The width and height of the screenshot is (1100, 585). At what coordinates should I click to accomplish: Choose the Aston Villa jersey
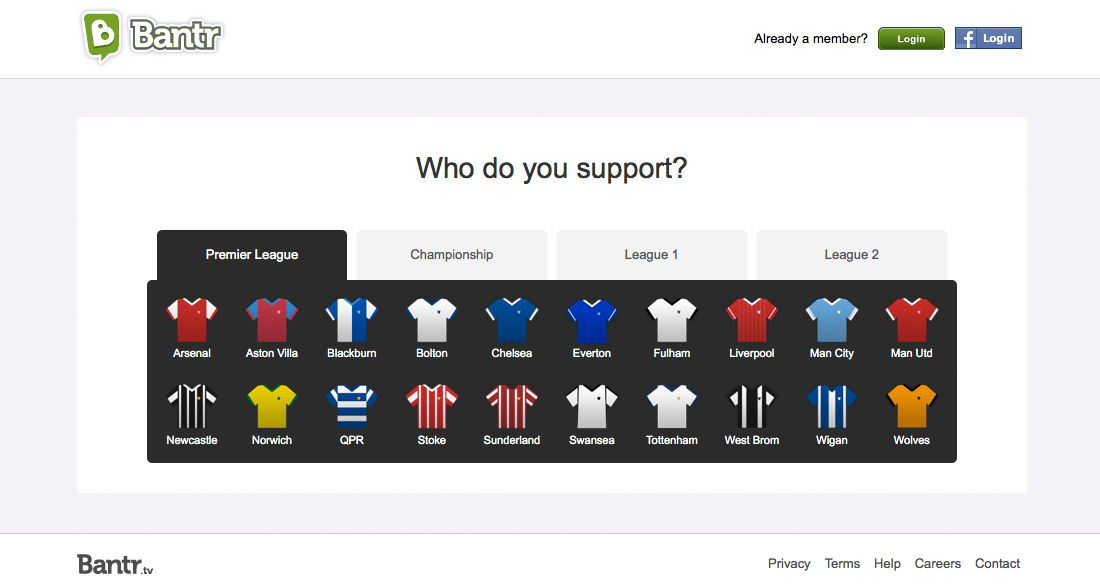point(271,320)
